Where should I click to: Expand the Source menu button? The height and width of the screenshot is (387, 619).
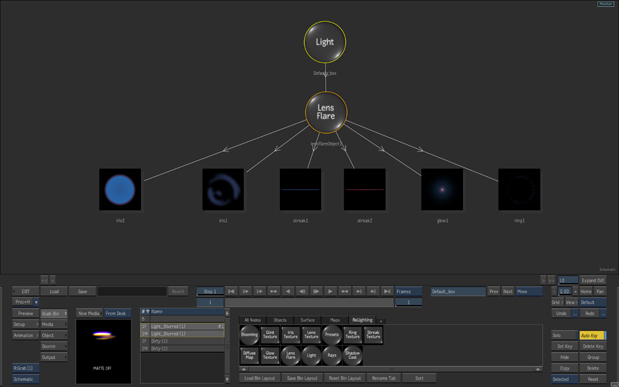click(x=54, y=346)
